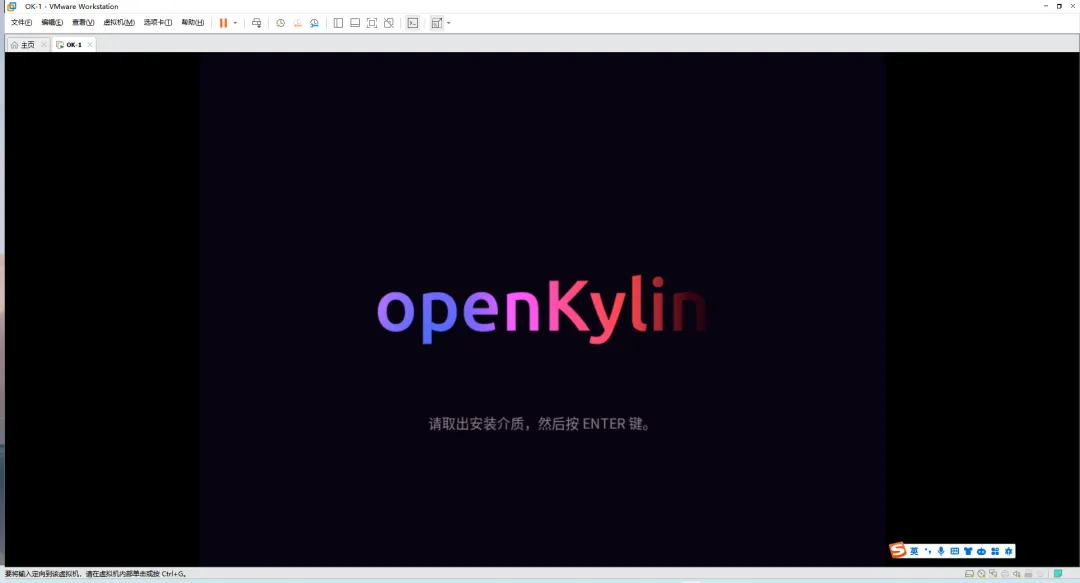This screenshot has width=1080, height=583.
Task: Click the VMware Workstation title bar icon
Action: pyautogui.click(x=12, y=6)
